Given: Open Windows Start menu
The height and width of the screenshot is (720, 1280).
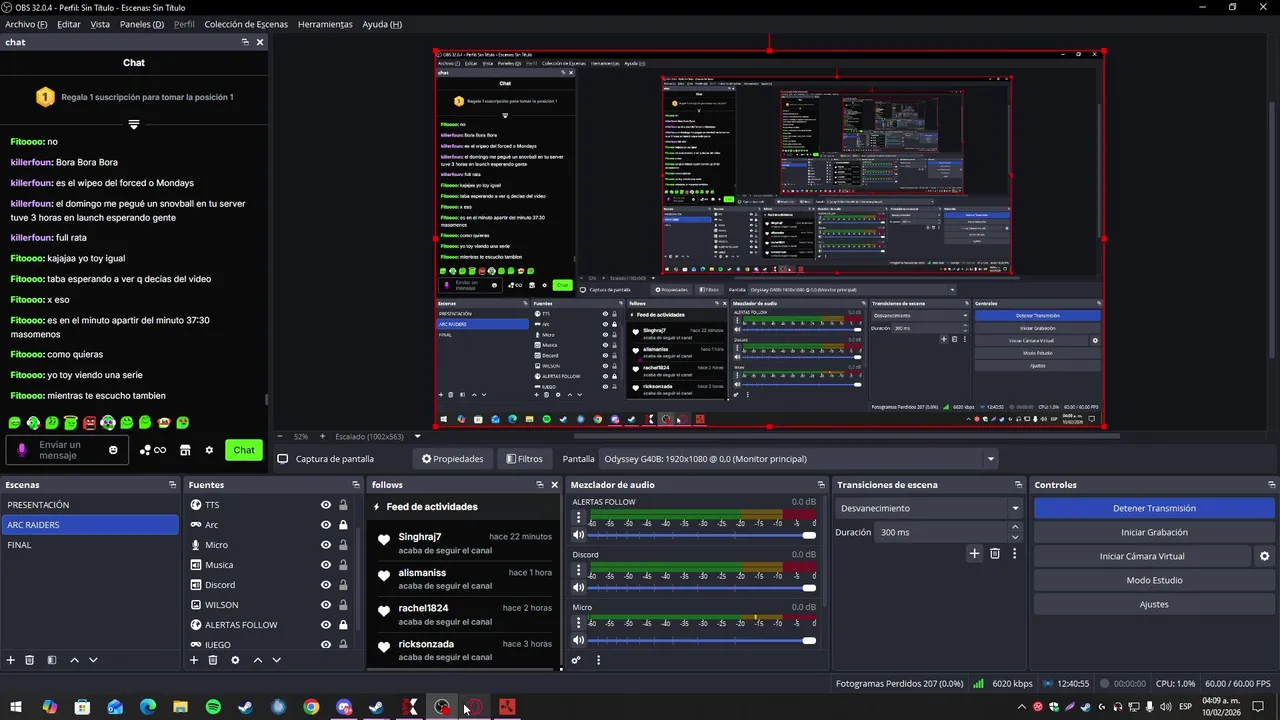Looking at the screenshot, I should coord(16,707).
